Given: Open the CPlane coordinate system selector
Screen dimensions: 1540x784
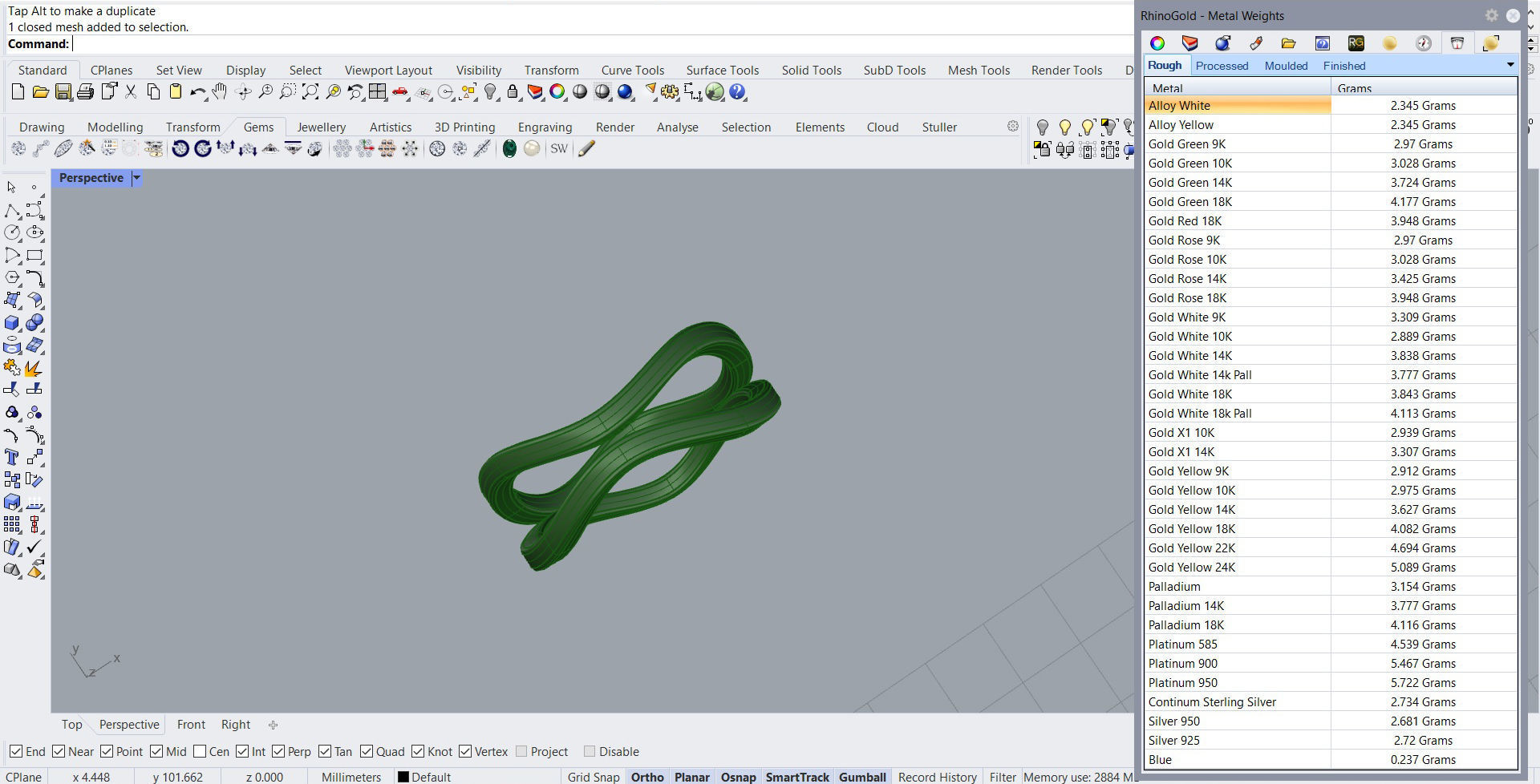Looking at the screenshot, I should [x=23, y=777].
